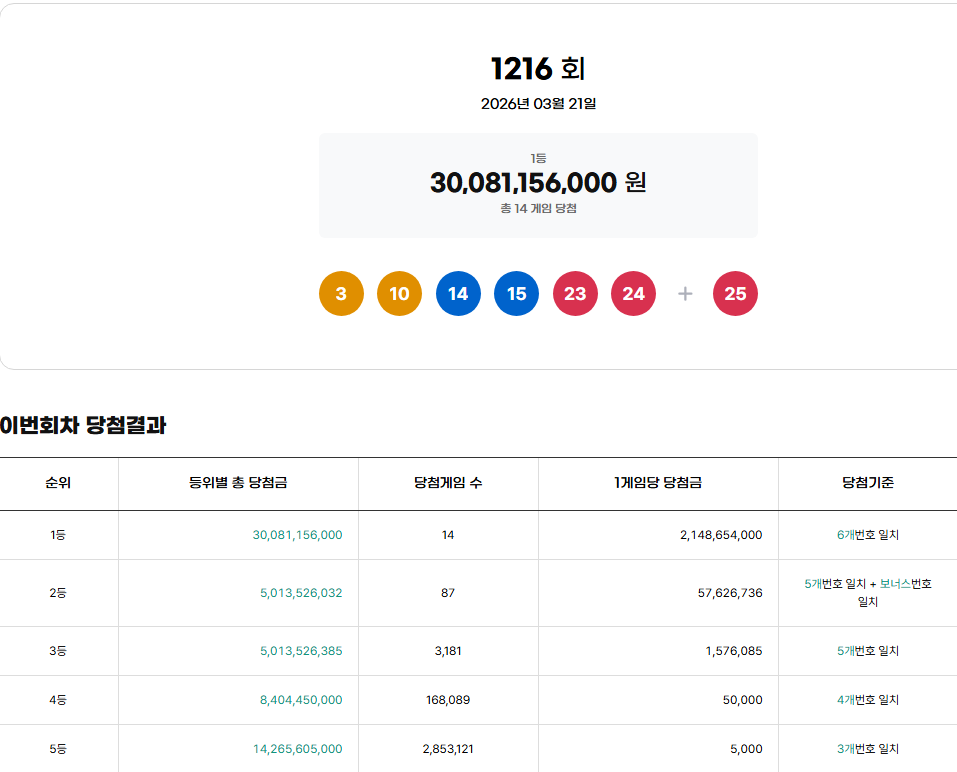This screenshot has width=957, height=772.
Task: Open the 2등 total prize 5,013,526,032
Action: pos(301,593)
